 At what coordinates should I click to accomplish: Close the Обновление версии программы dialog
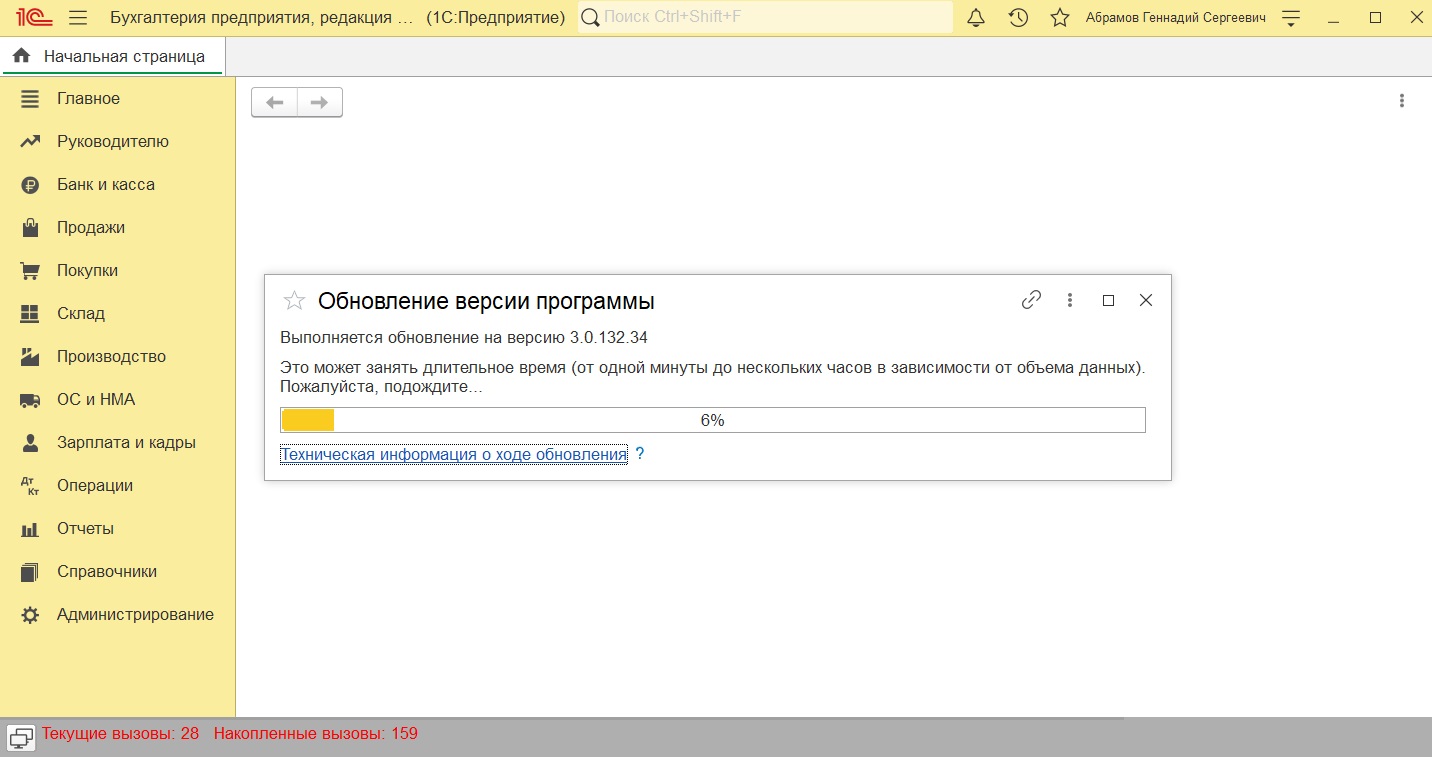(1146, 300)
